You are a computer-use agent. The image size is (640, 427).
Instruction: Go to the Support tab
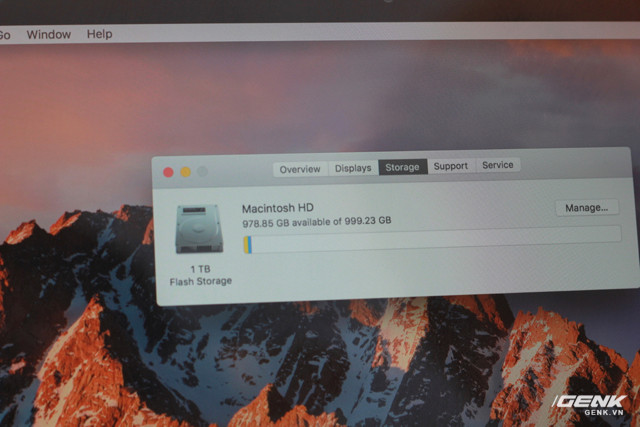[450, 166]
